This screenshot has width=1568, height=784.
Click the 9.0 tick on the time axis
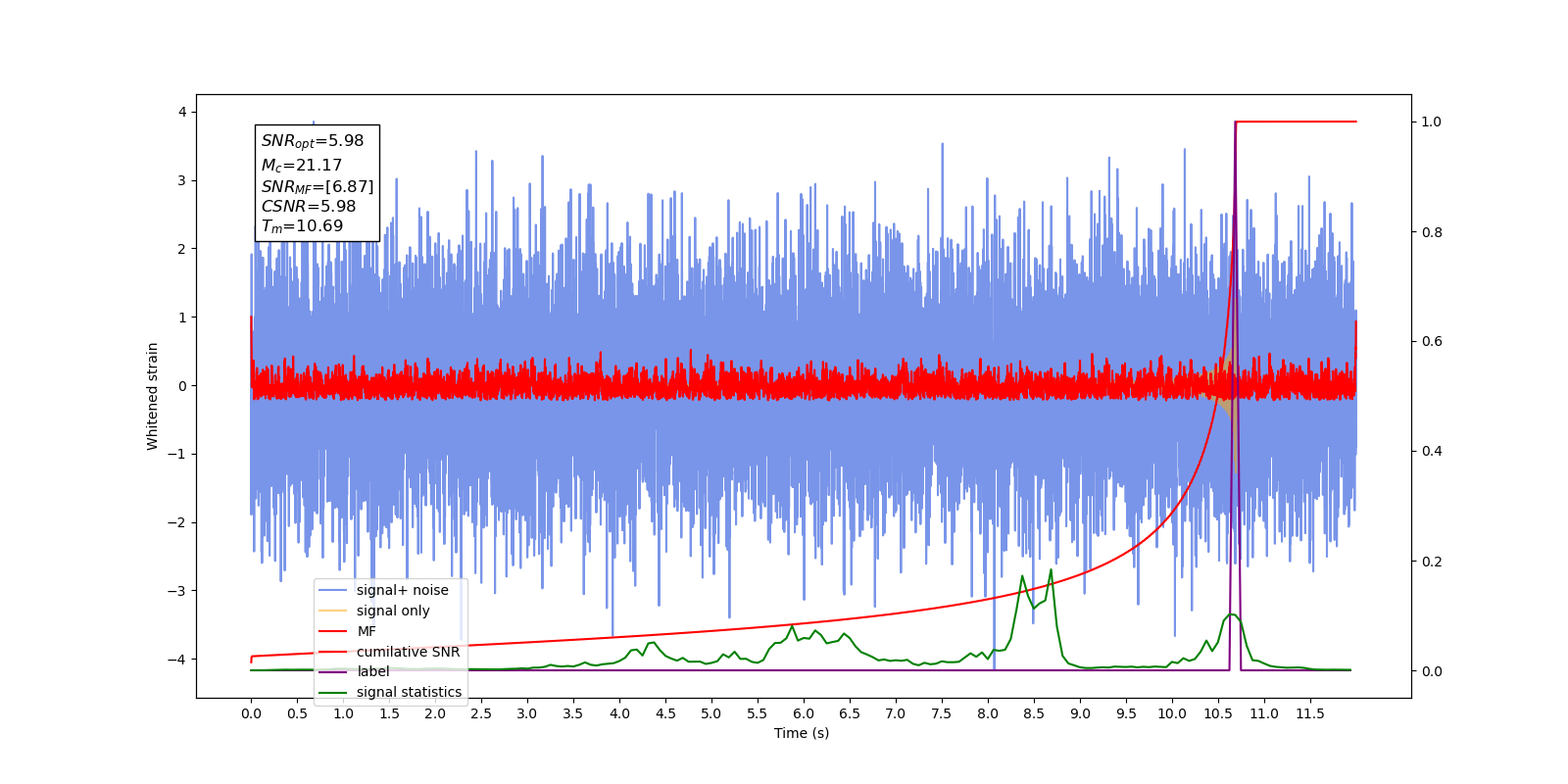(x=1080, y=713)
